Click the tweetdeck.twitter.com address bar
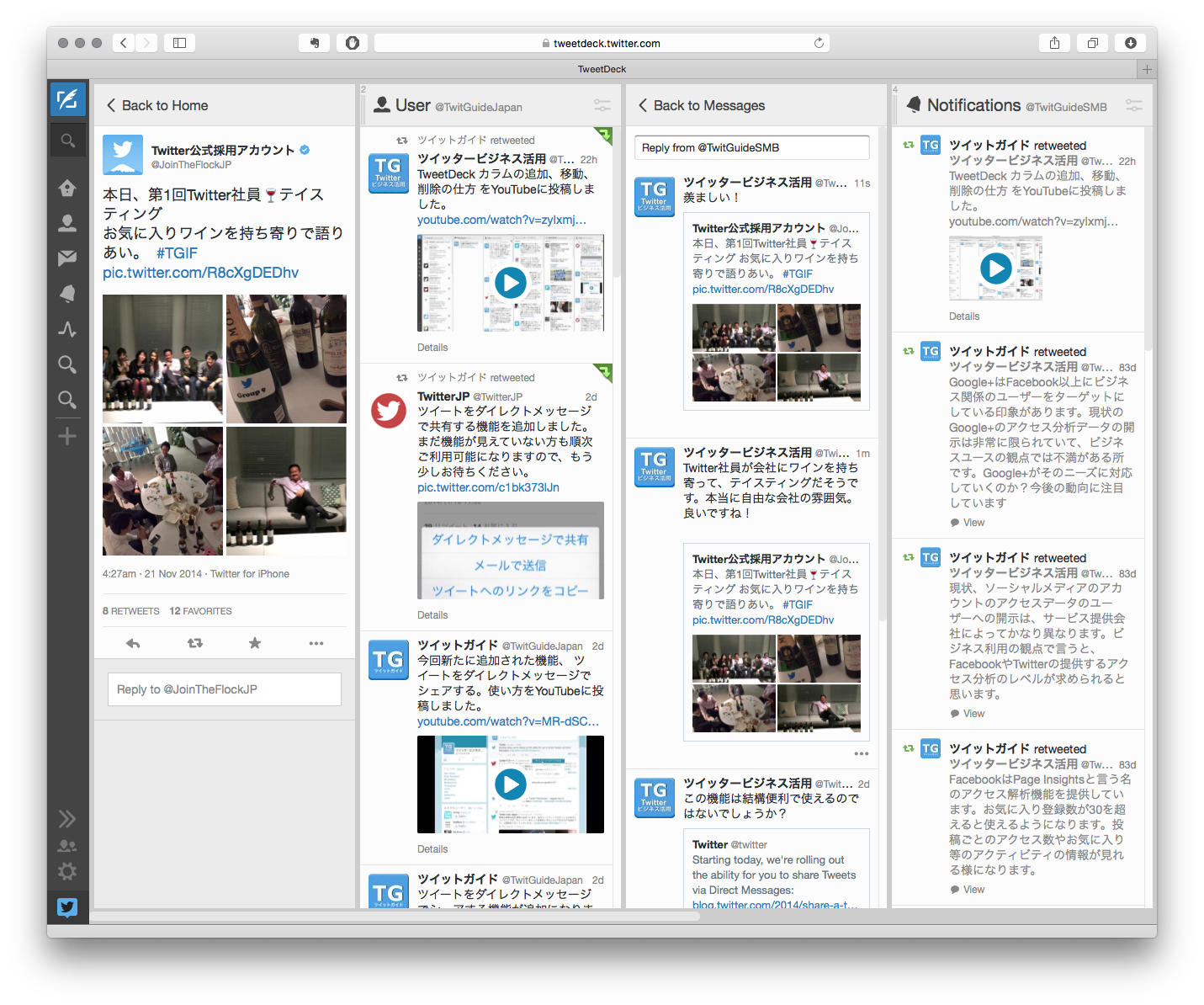Image resolution: width=1204 pixels, height=1005 pixels. pos(602,43)
